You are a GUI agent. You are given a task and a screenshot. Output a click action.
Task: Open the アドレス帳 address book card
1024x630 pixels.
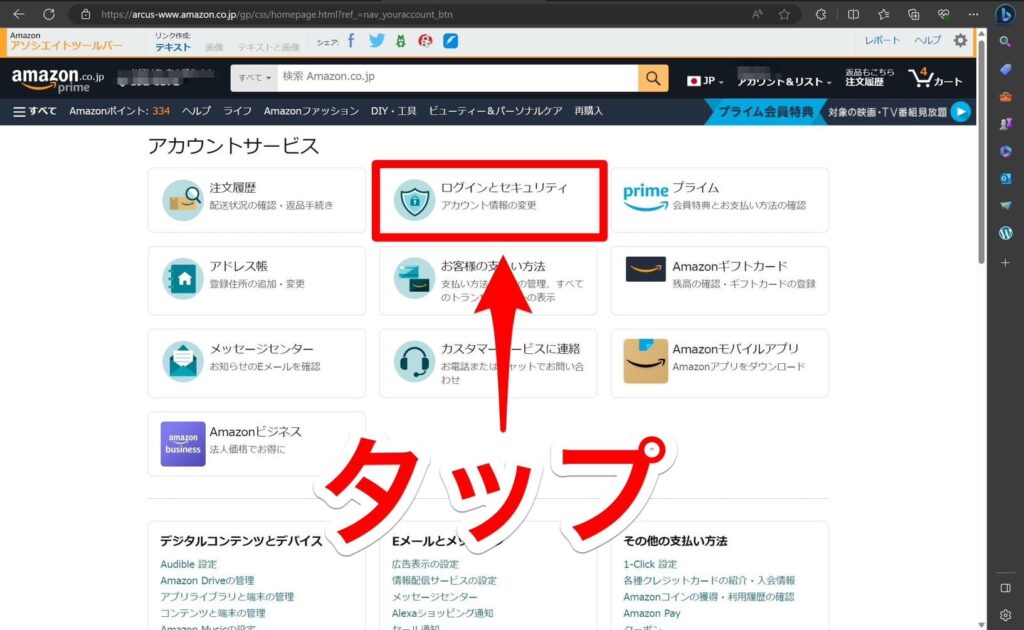point(257,280)
